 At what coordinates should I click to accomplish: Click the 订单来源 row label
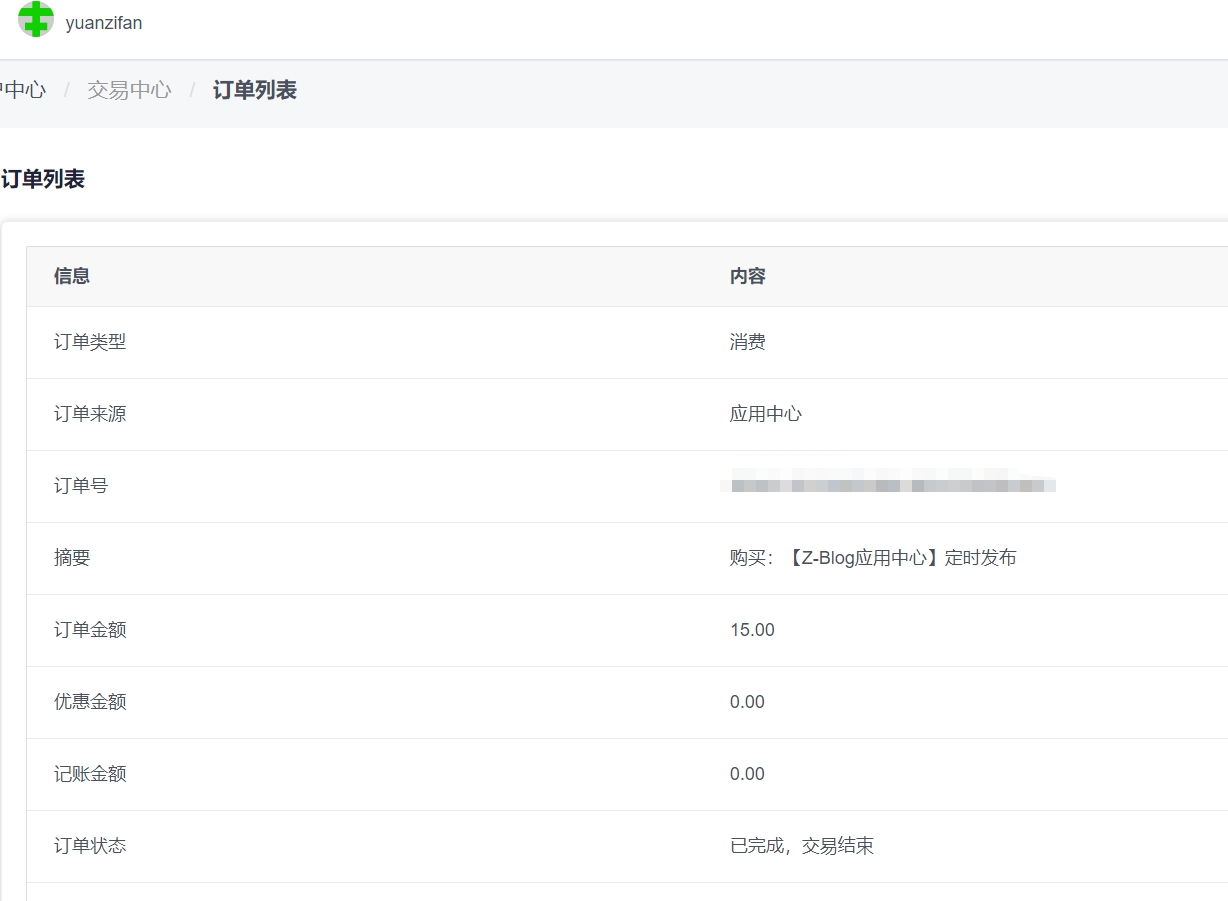pos(90,414)
